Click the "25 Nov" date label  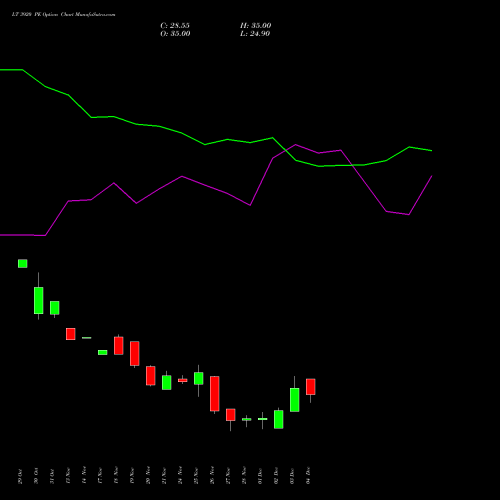click(x=196, y=476)
